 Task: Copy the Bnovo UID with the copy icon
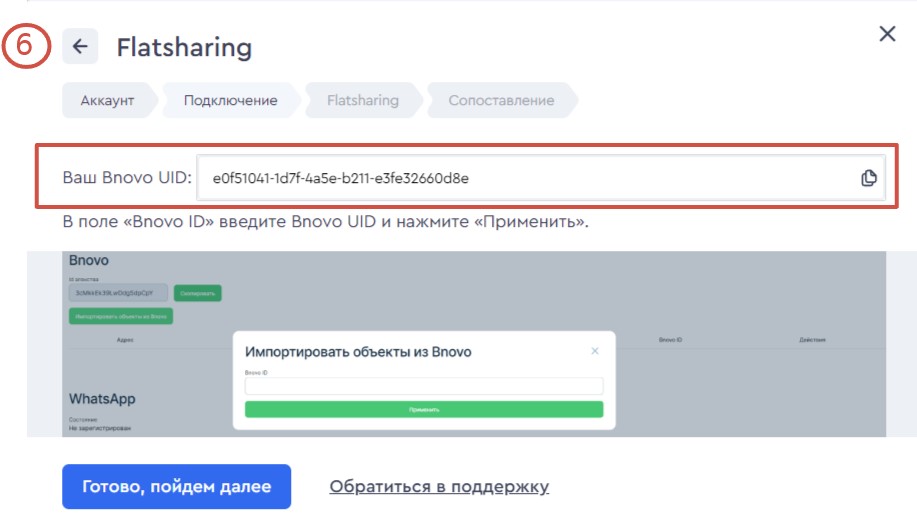coord(869,178)
